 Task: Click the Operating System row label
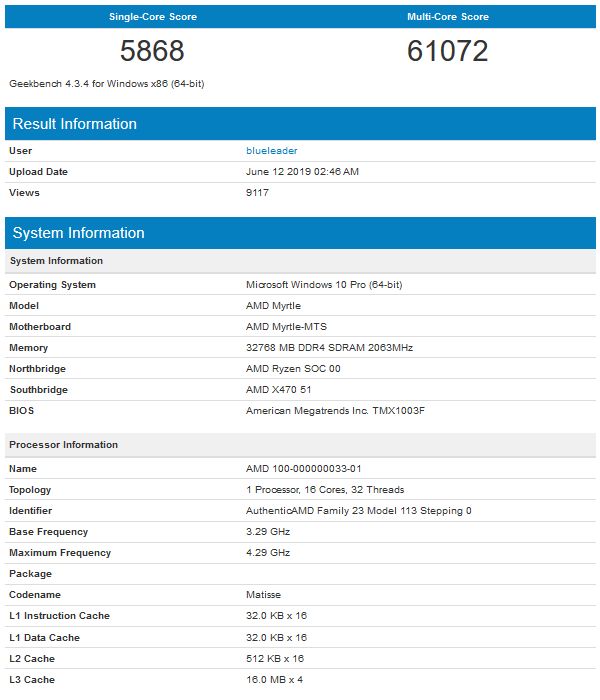point(52,285)
